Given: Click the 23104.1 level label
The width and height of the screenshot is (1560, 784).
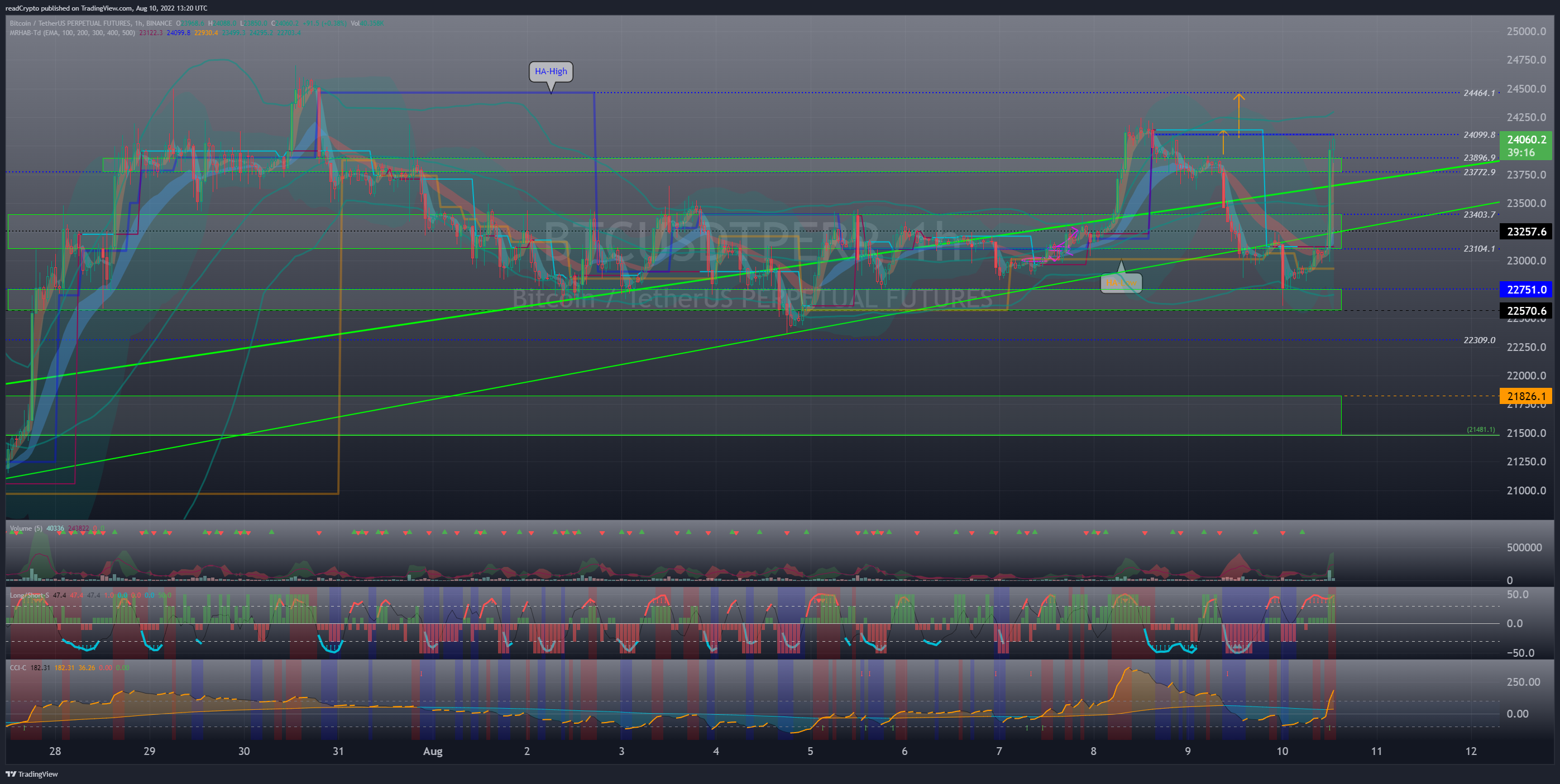Looking at the screenshot, I should coord(1479,249).
